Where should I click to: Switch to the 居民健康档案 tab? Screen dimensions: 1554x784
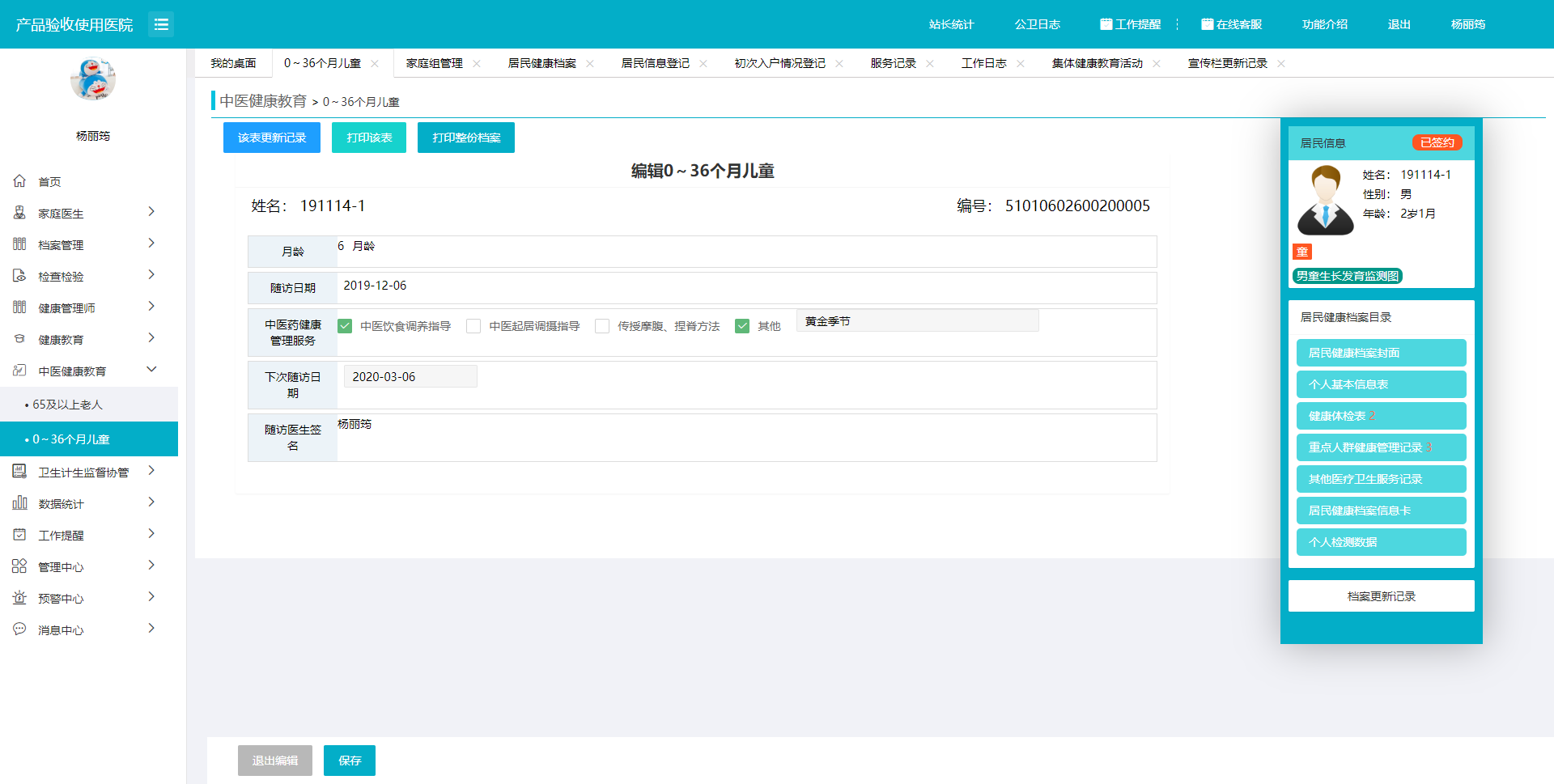pos(541,63)
